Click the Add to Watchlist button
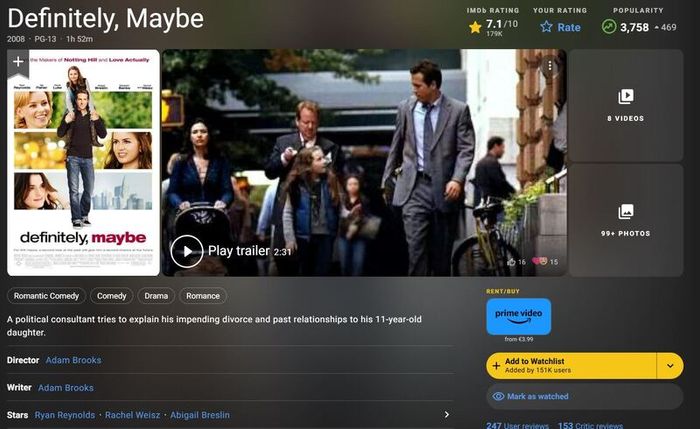700x429 pixels. [x=571, y=366]
